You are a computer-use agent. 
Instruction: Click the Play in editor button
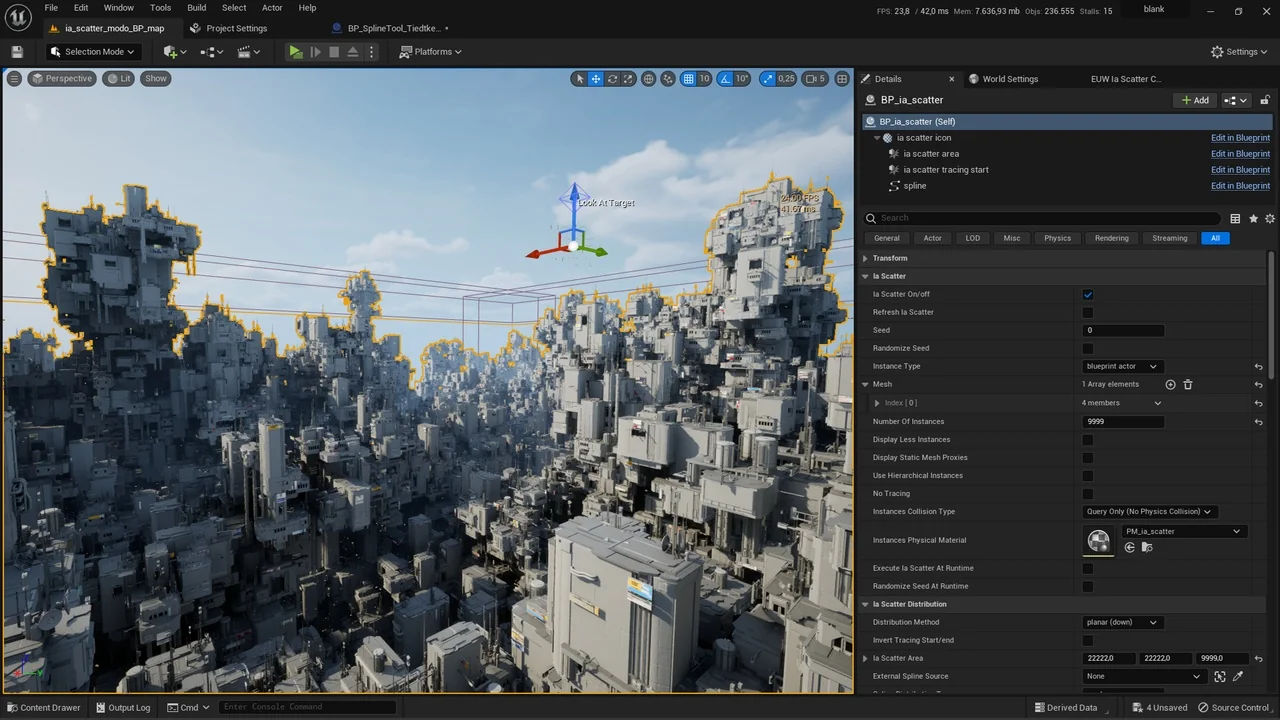pos(295,52)
